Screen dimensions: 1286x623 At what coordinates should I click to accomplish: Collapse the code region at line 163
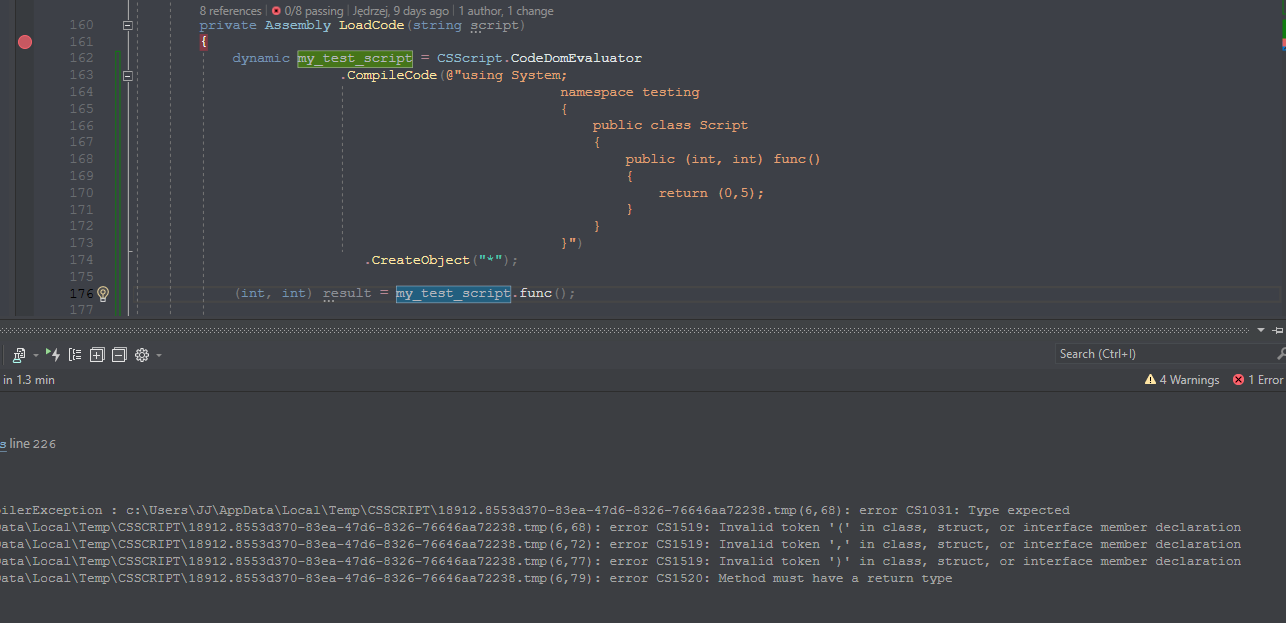click(127, 74)
